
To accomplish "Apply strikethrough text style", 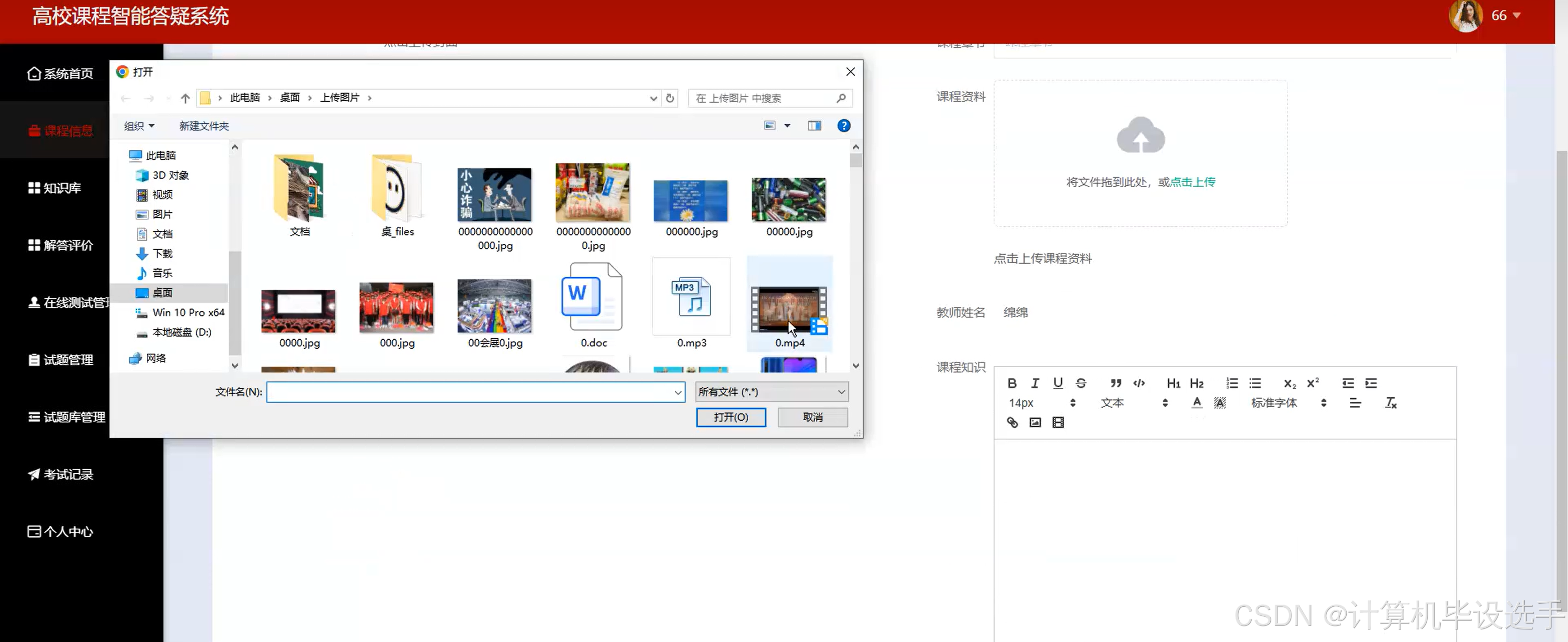I will pyautogui.click(x=1081, y=383).
